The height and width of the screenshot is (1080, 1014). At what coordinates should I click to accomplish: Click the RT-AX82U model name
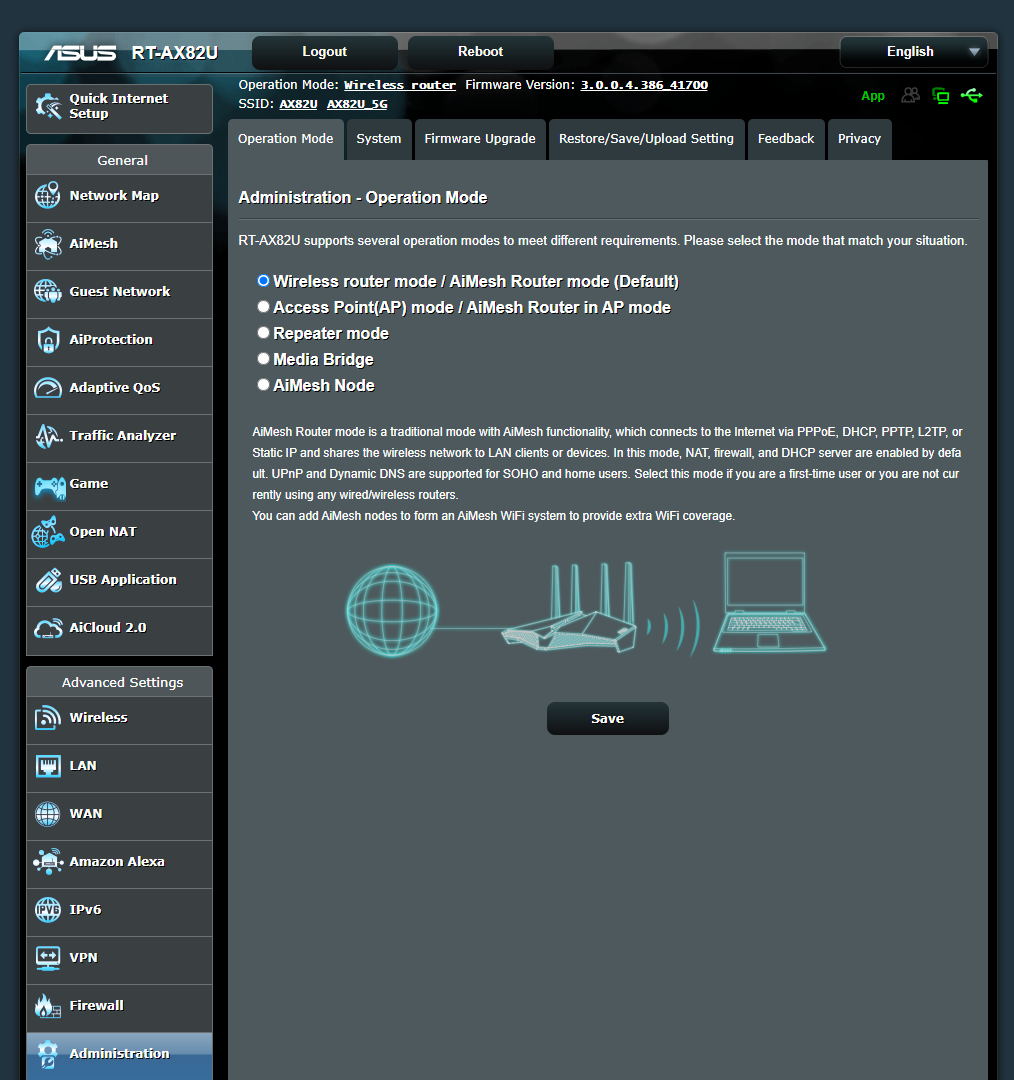(x=175, y=53)
